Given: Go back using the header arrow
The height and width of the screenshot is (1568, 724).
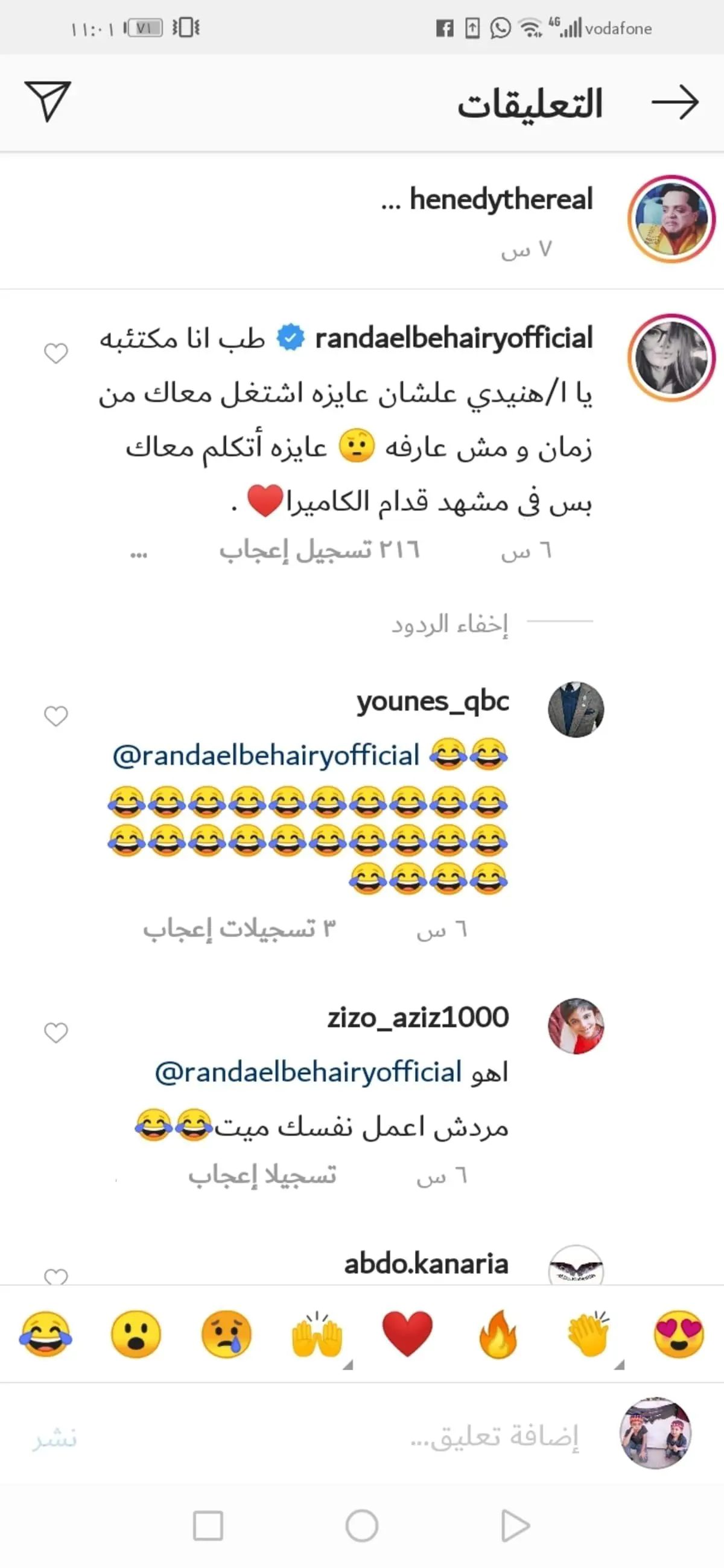Looking at the screenshot, I should (675, 103).
